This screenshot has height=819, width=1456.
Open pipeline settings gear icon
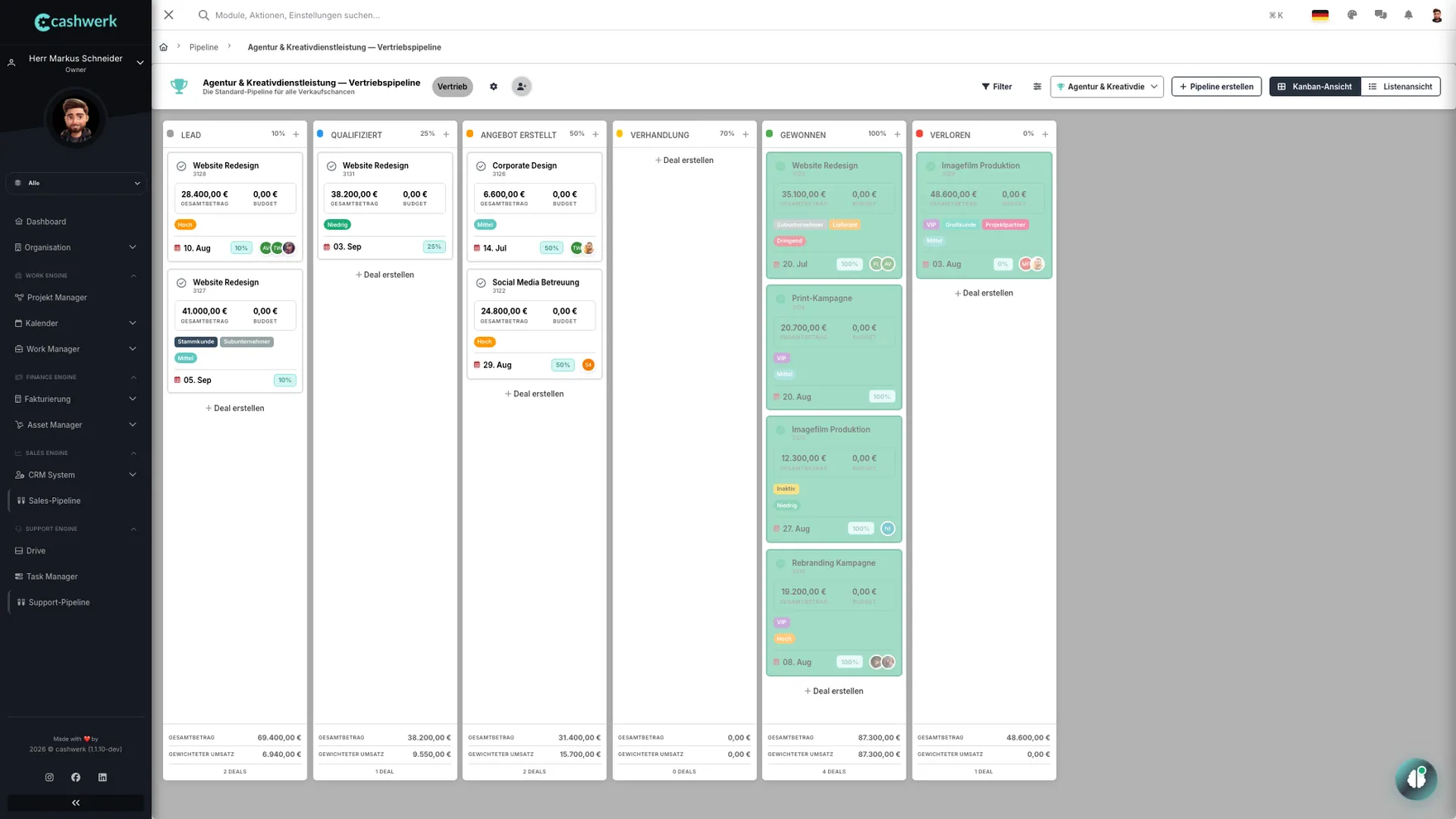tap(494, 86)
